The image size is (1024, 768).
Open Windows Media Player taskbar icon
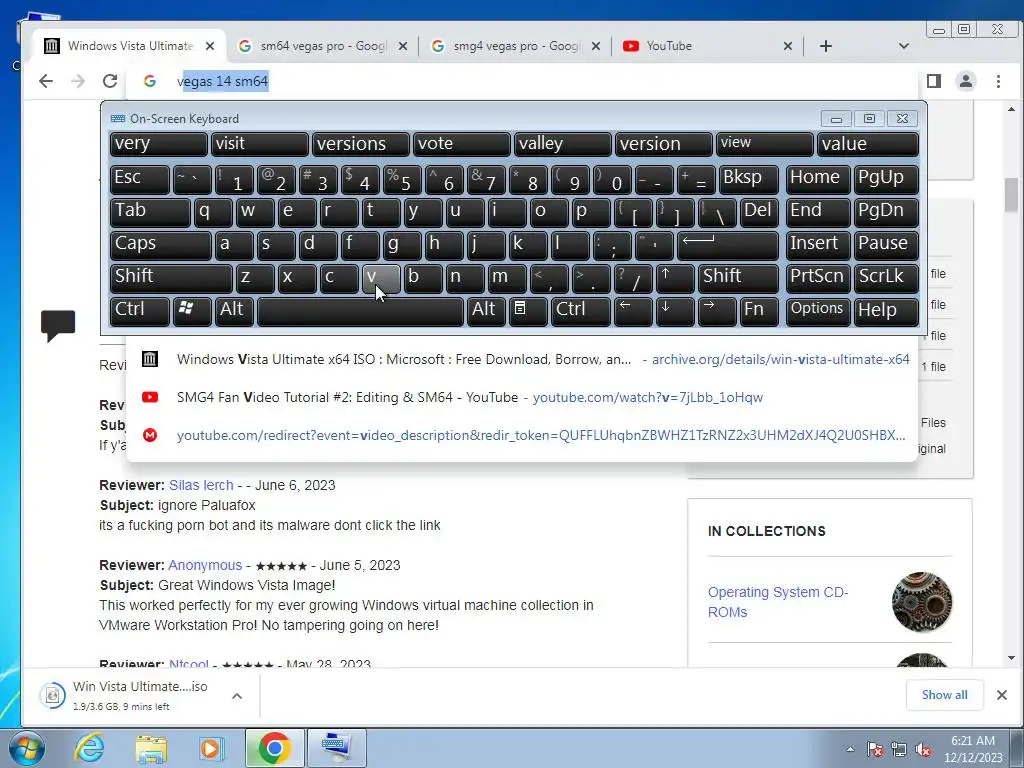pos(211,748)
